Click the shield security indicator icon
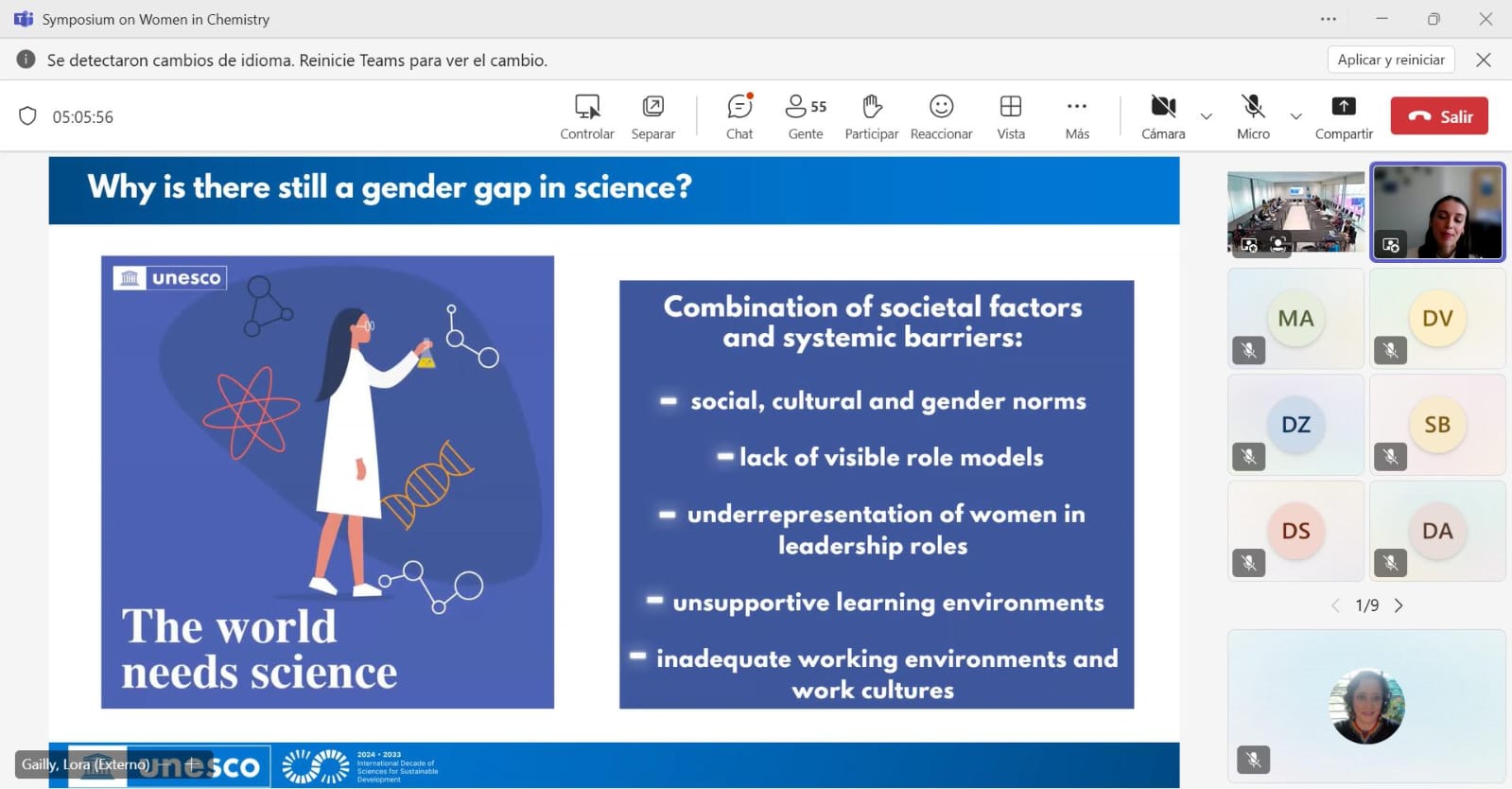Screen dimensions: 1512x789 (x=27, y=116)
